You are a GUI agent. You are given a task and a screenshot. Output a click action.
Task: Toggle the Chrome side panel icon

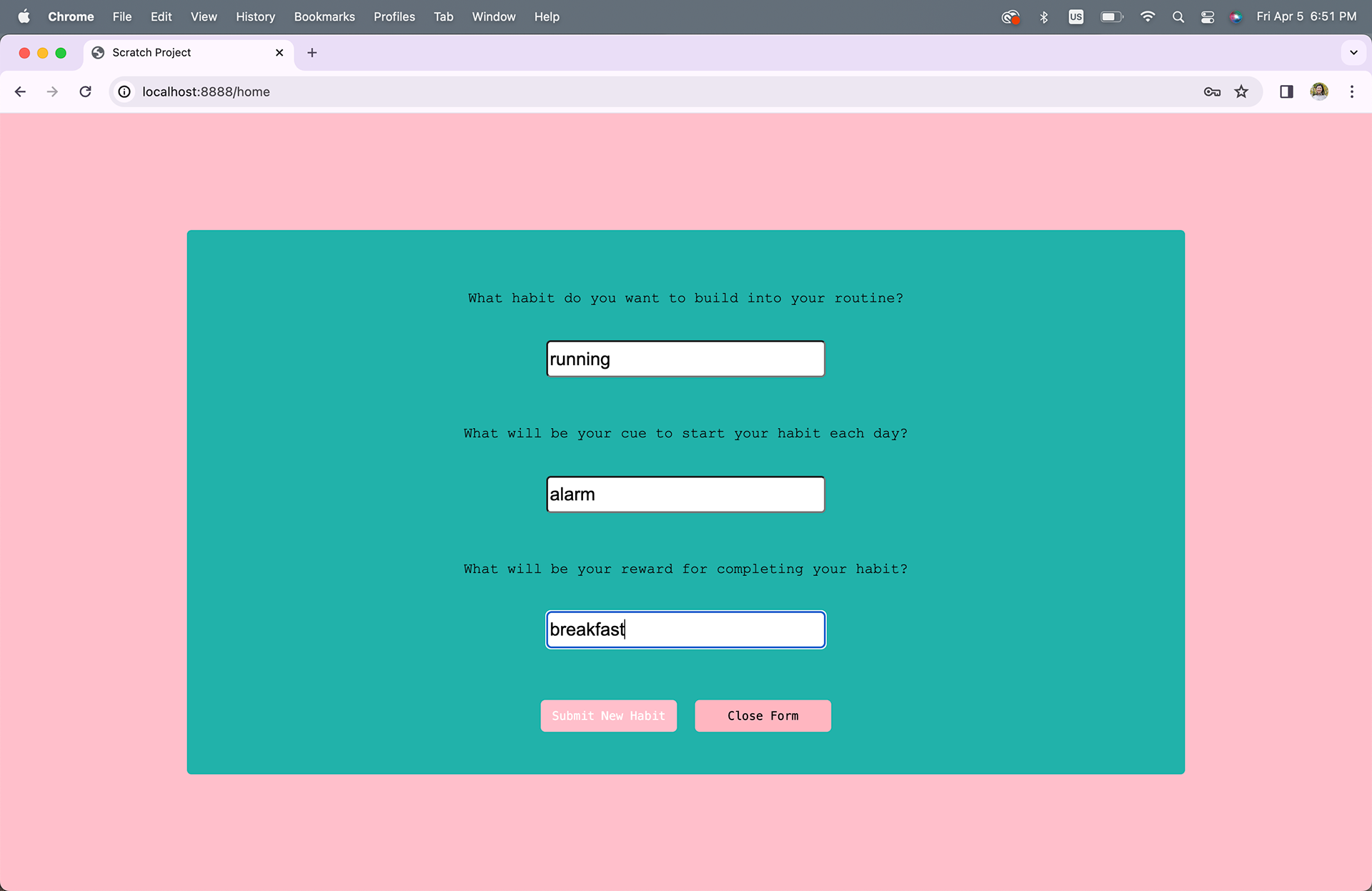pos(1286,91)
